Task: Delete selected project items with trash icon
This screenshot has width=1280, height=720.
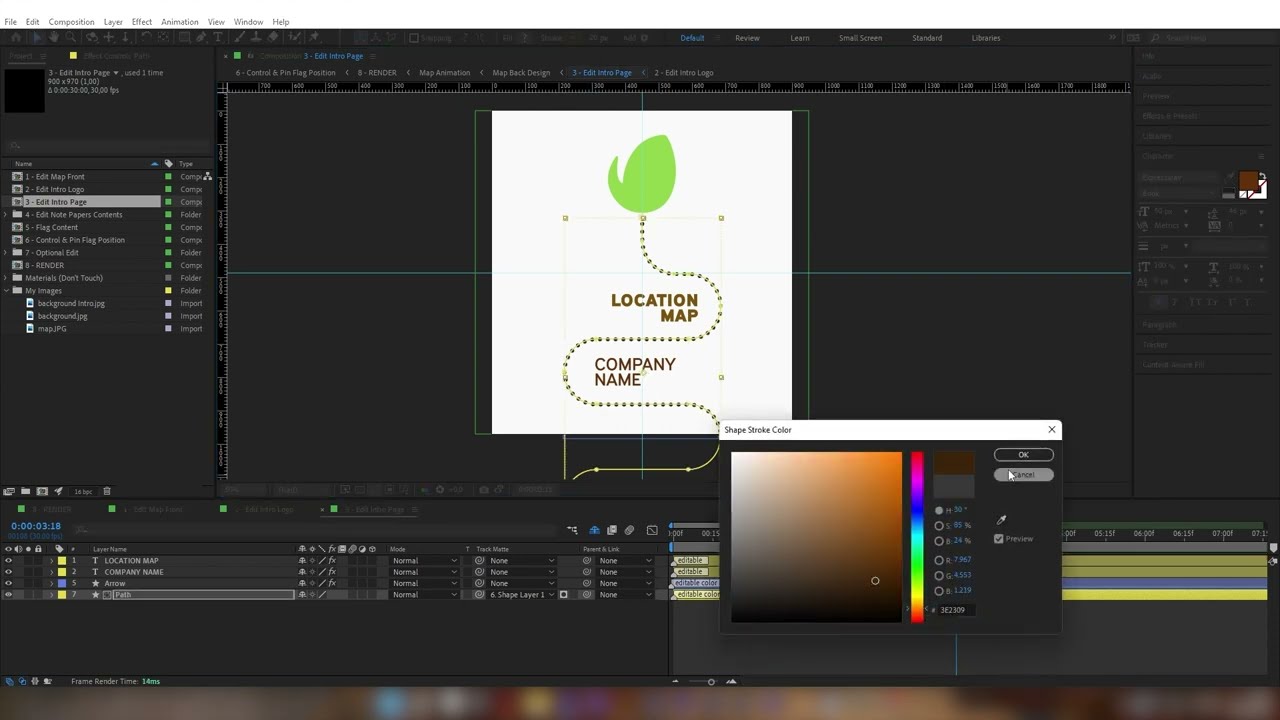Action: (x=107, y=491)
